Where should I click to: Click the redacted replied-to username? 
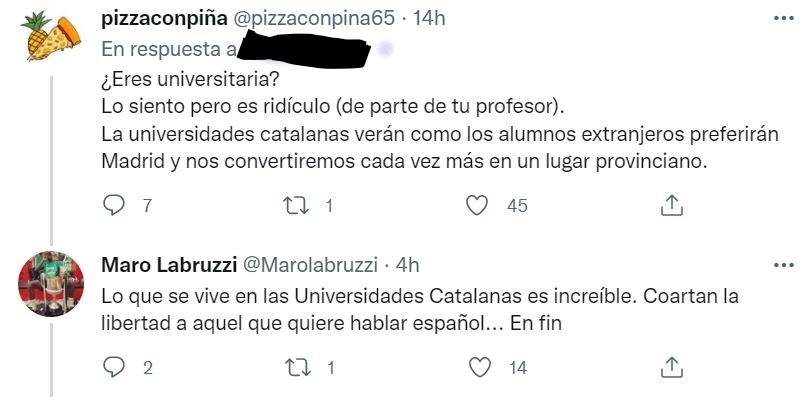tap(310, 48)
